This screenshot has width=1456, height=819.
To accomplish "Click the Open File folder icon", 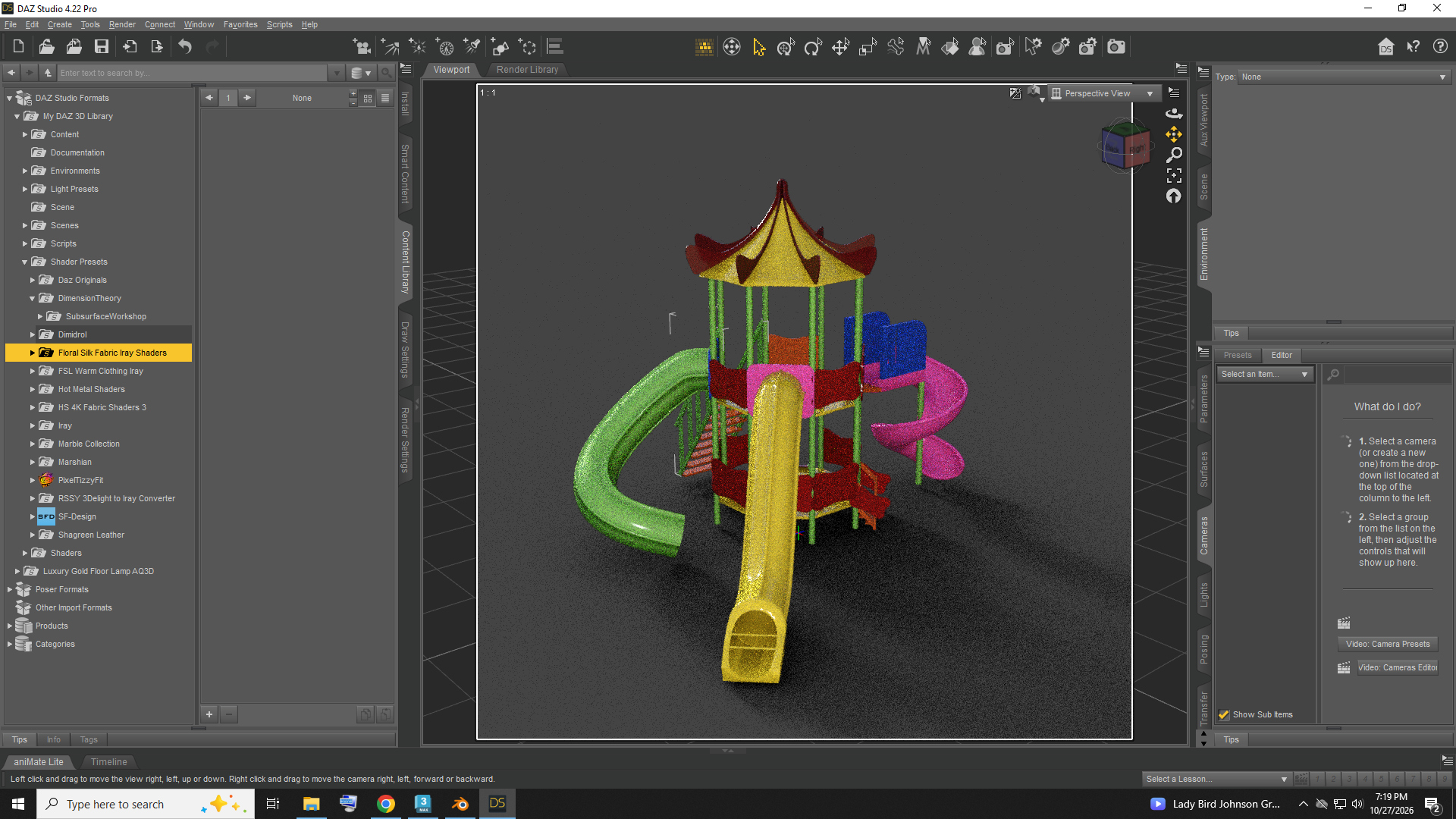I will (x=46, y=47).
